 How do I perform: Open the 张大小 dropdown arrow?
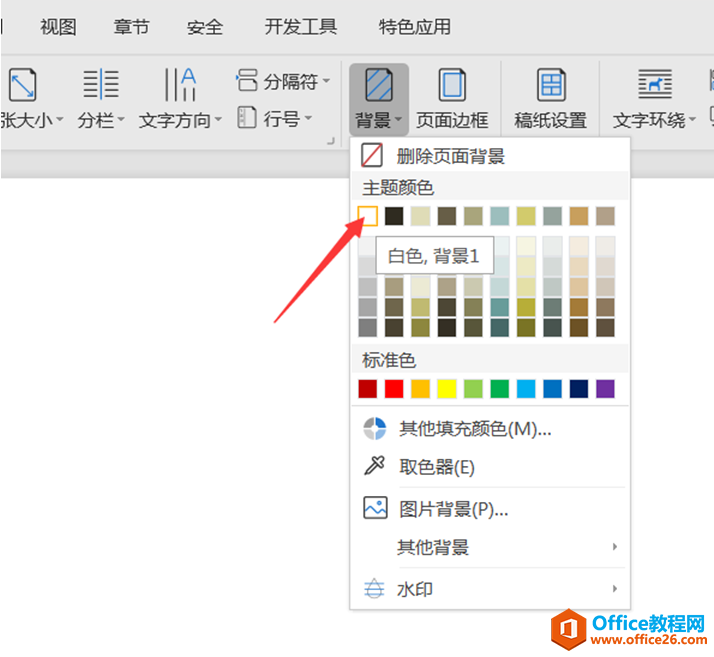coord(60,119)
